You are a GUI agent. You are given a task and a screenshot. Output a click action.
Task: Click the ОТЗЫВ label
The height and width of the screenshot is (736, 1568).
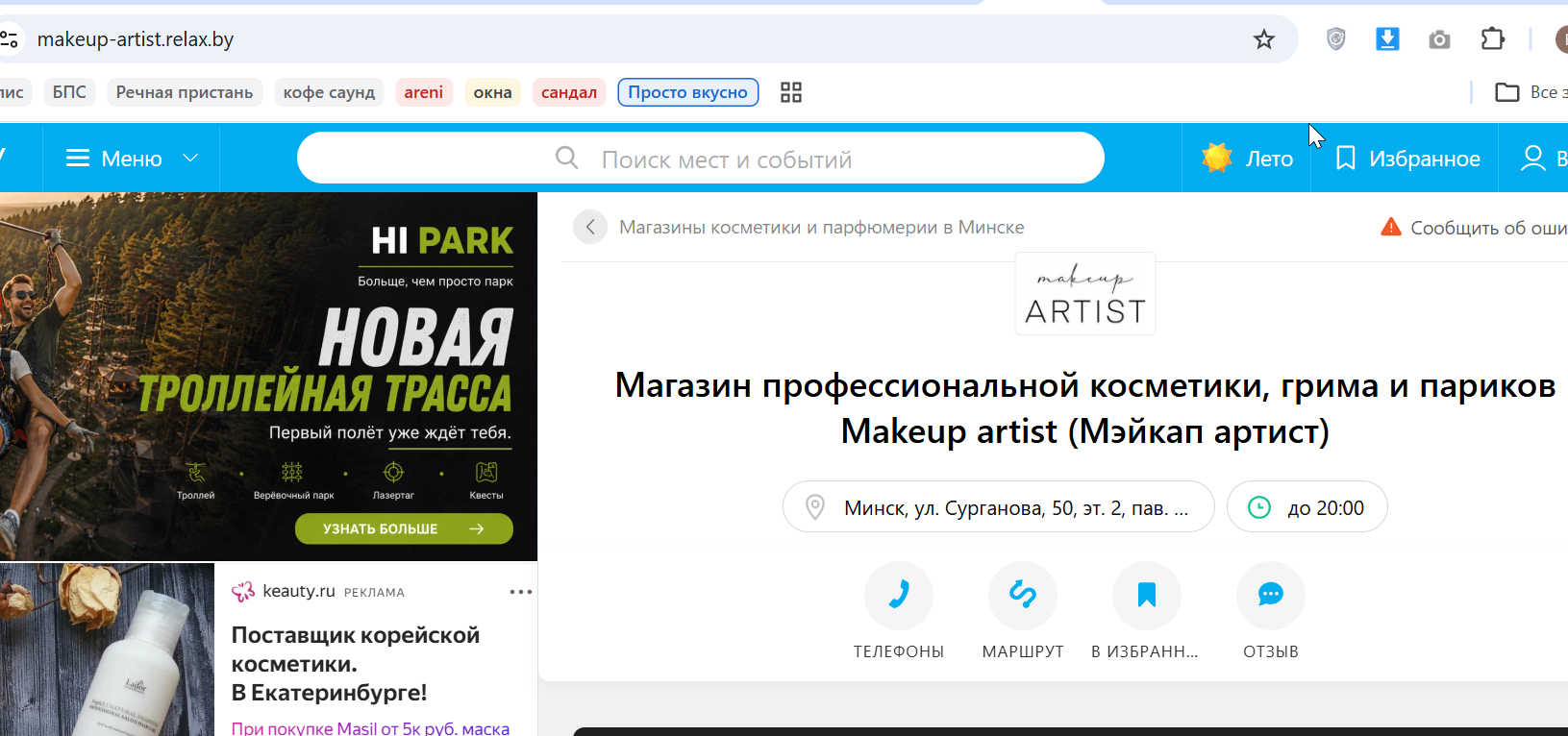coord(1271,651)
